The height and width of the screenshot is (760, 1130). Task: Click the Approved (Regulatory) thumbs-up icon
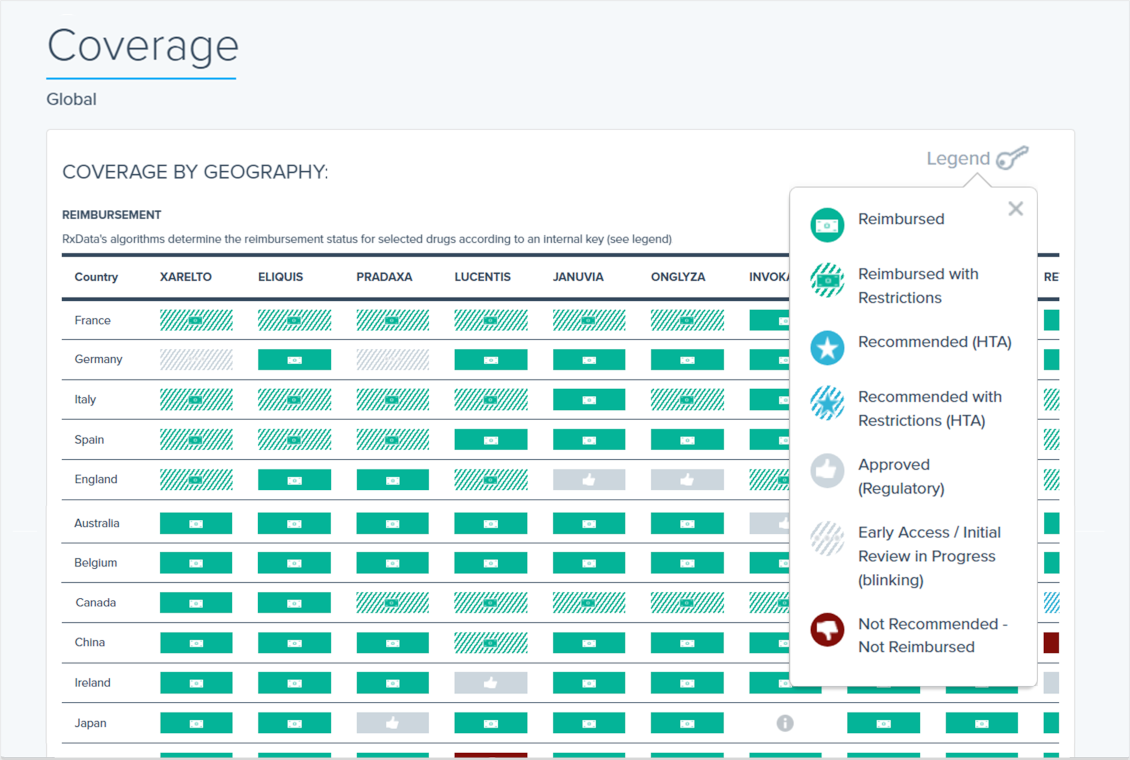coord(827,470)
